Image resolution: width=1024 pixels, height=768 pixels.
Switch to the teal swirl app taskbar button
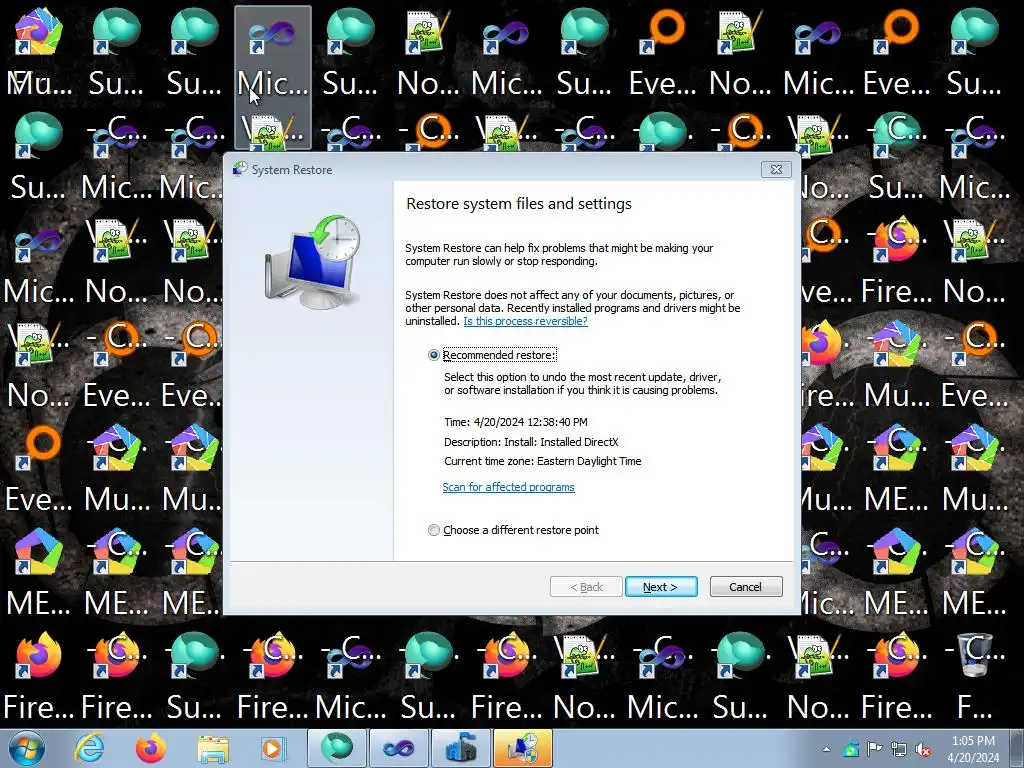coord(337,748)
